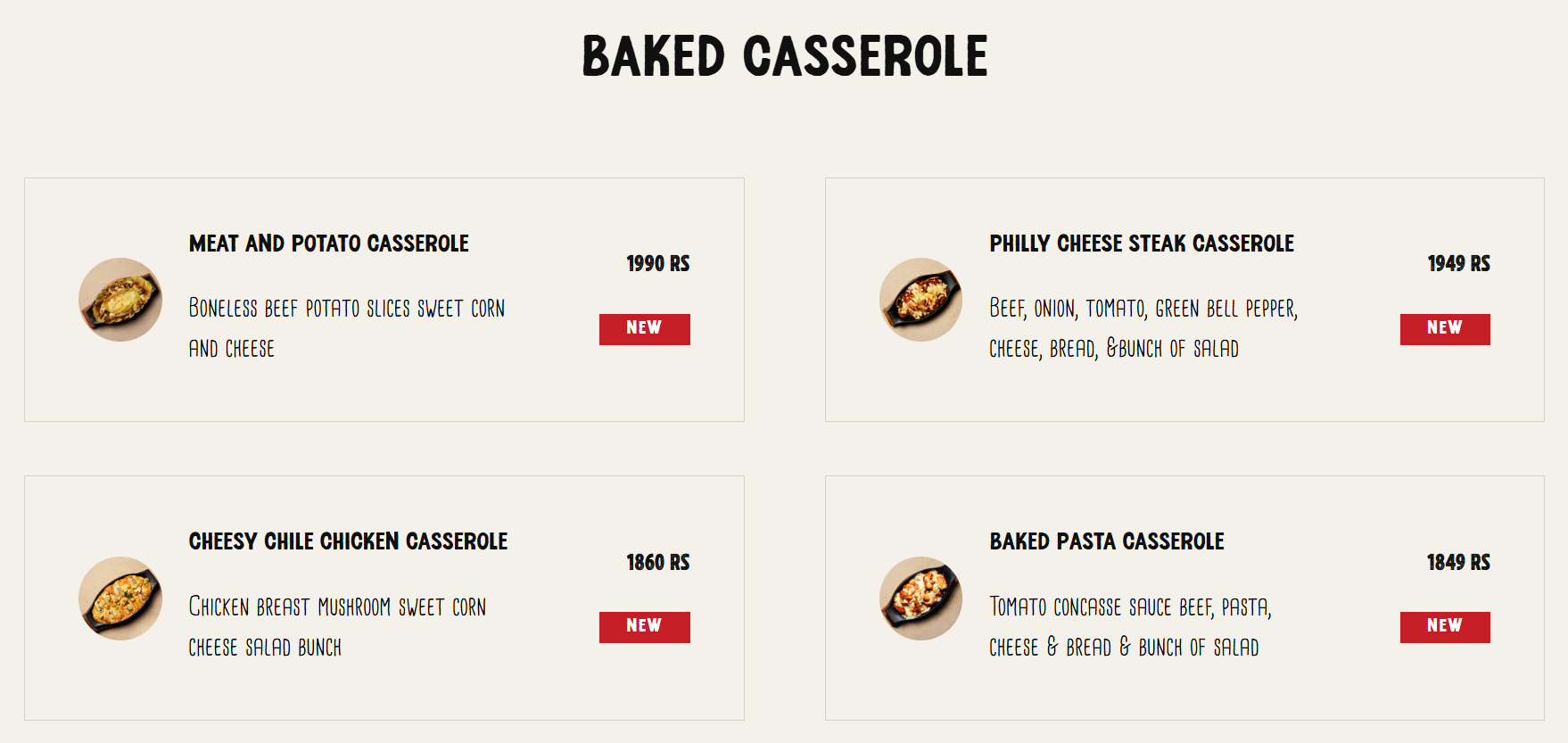
Task: Click the 1860 RS price label
Action: 658,563
